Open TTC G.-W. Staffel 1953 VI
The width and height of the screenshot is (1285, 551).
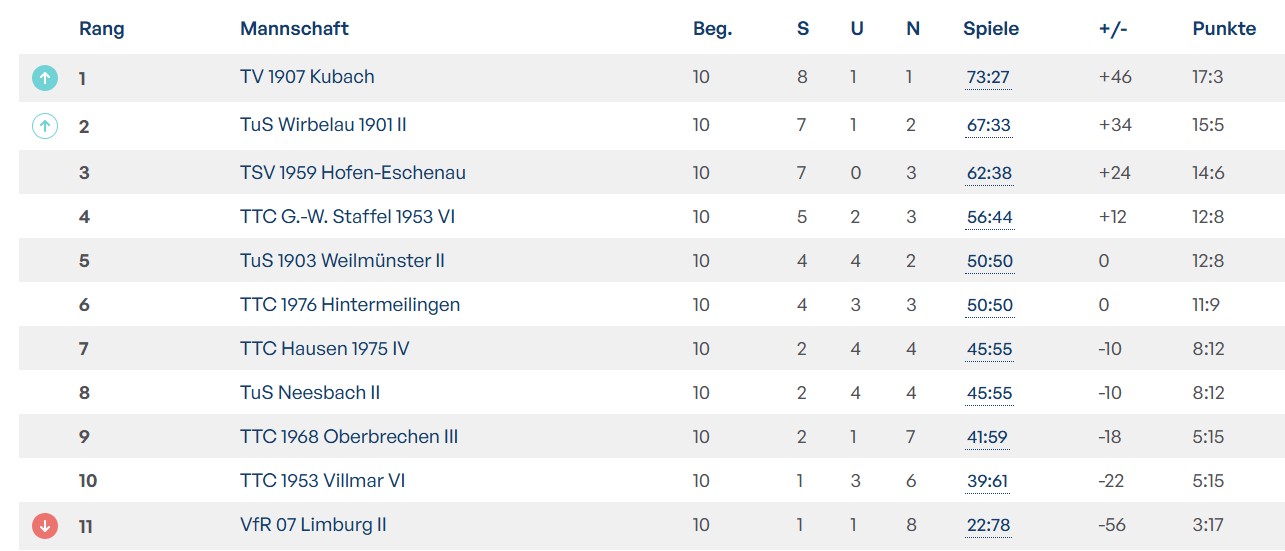(x=347, y=217)
